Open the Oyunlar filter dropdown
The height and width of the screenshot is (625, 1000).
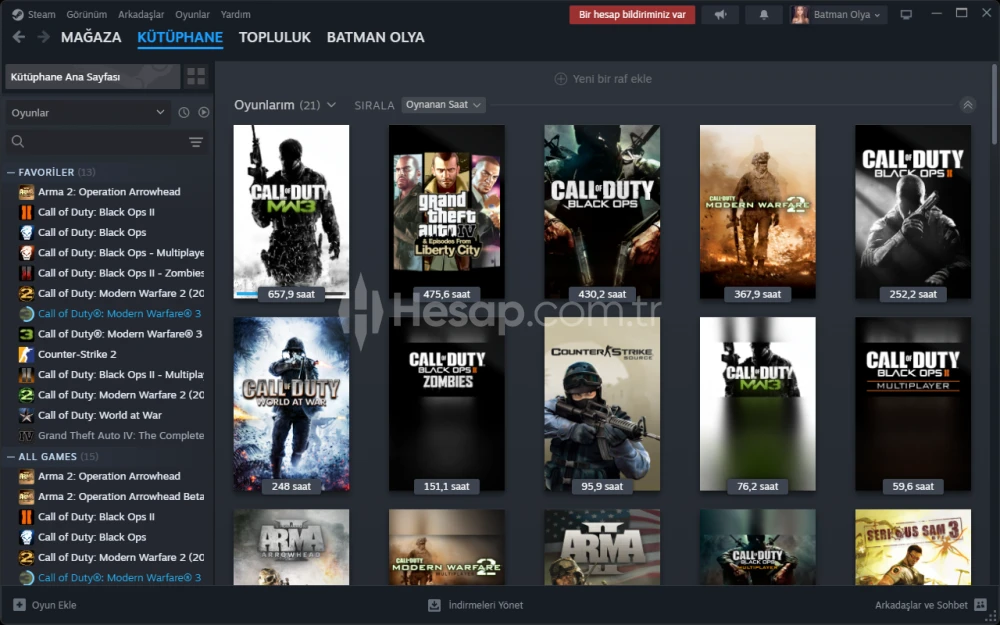coord(87,112)
